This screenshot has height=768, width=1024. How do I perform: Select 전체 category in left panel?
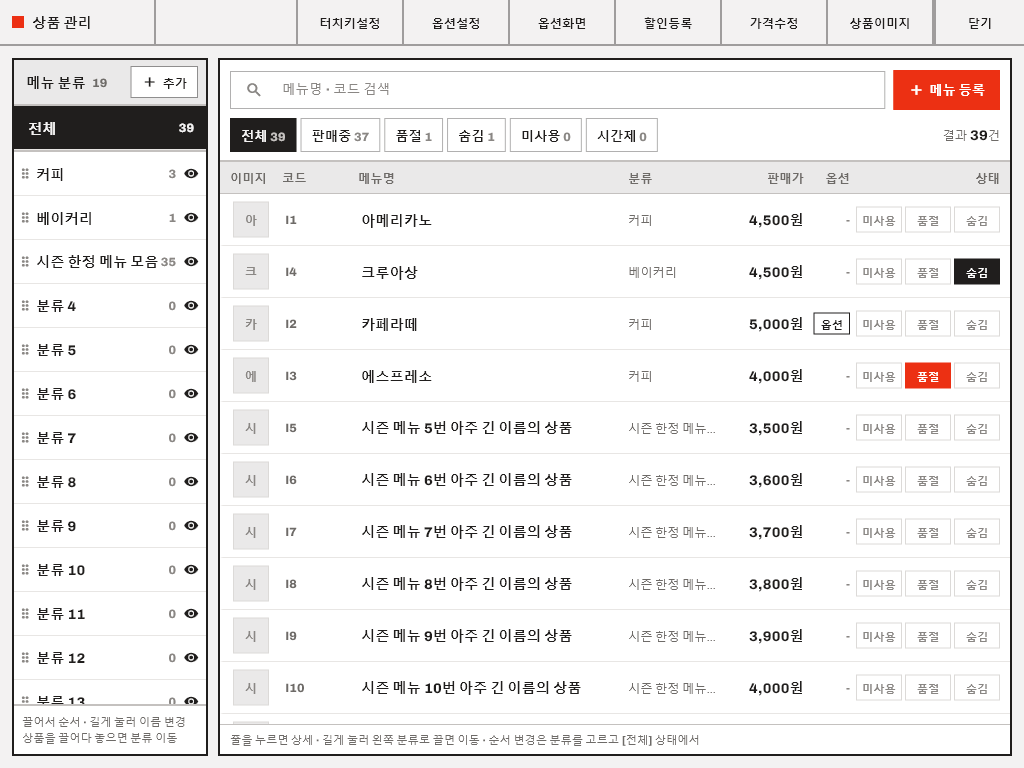tap(110, 128)
